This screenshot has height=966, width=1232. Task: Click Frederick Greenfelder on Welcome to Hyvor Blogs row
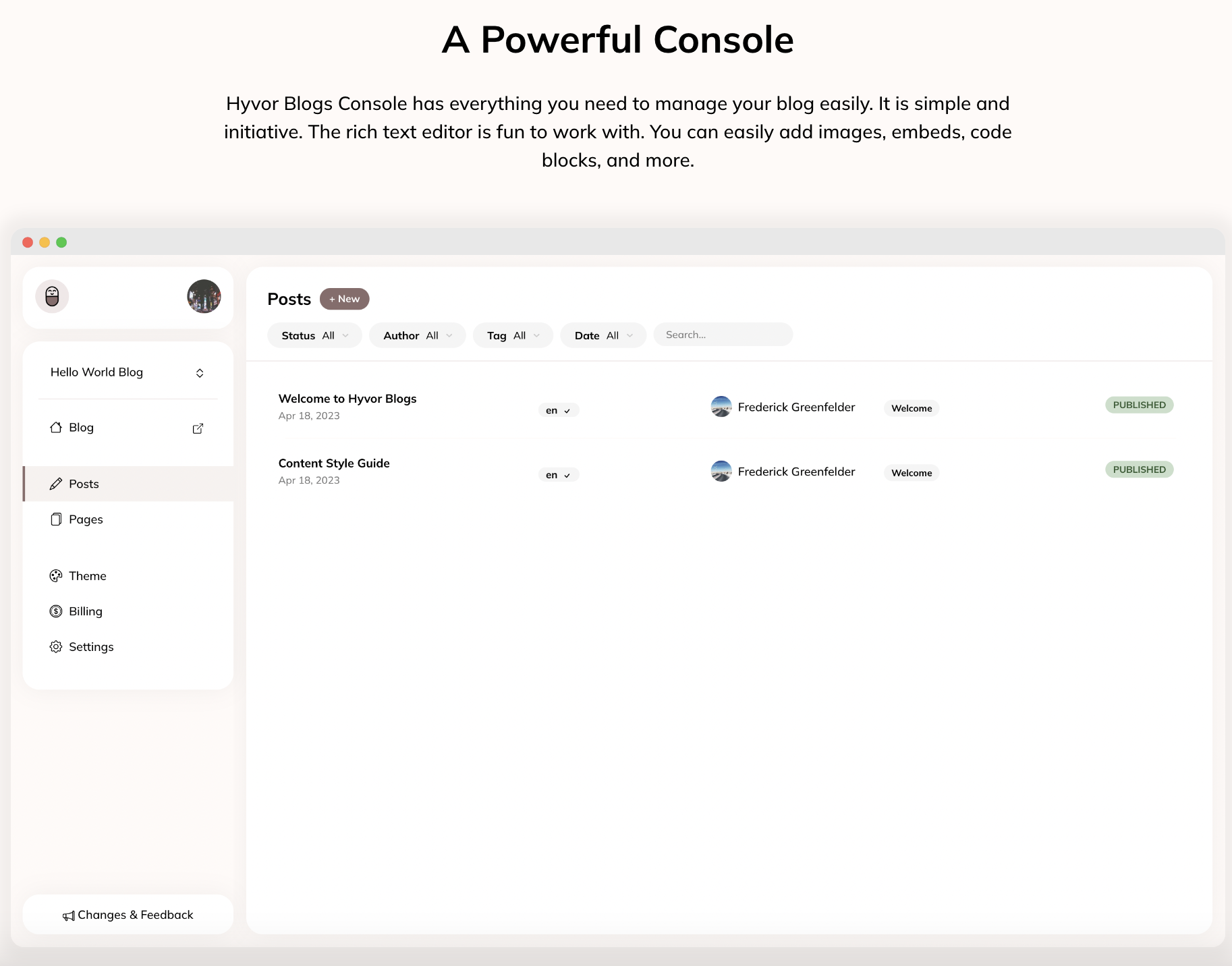[x=796, y=407]
